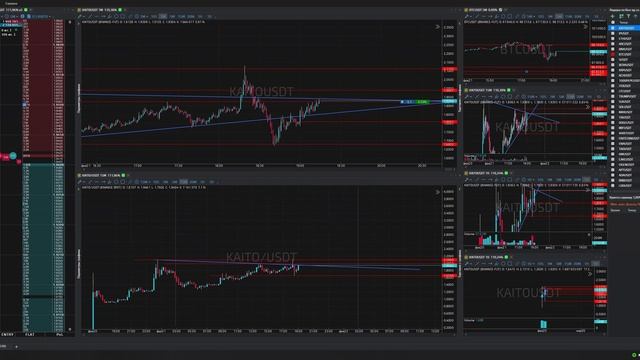Toggle green indicator beside upper KAITOUSDT chart title
640x360 pixels.
(120, 10)
